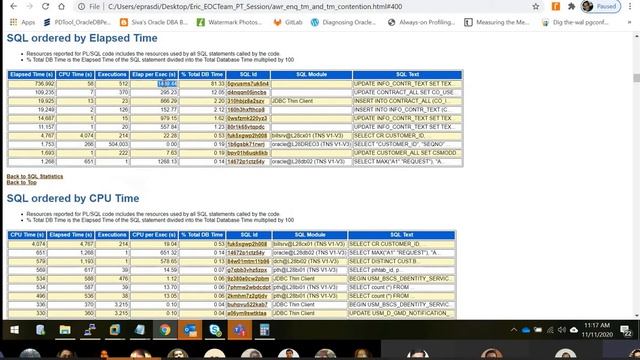Open SQL Id link in SELECT "CUSTOMER_ID", "SEQNO" row

tap(246, 144)
